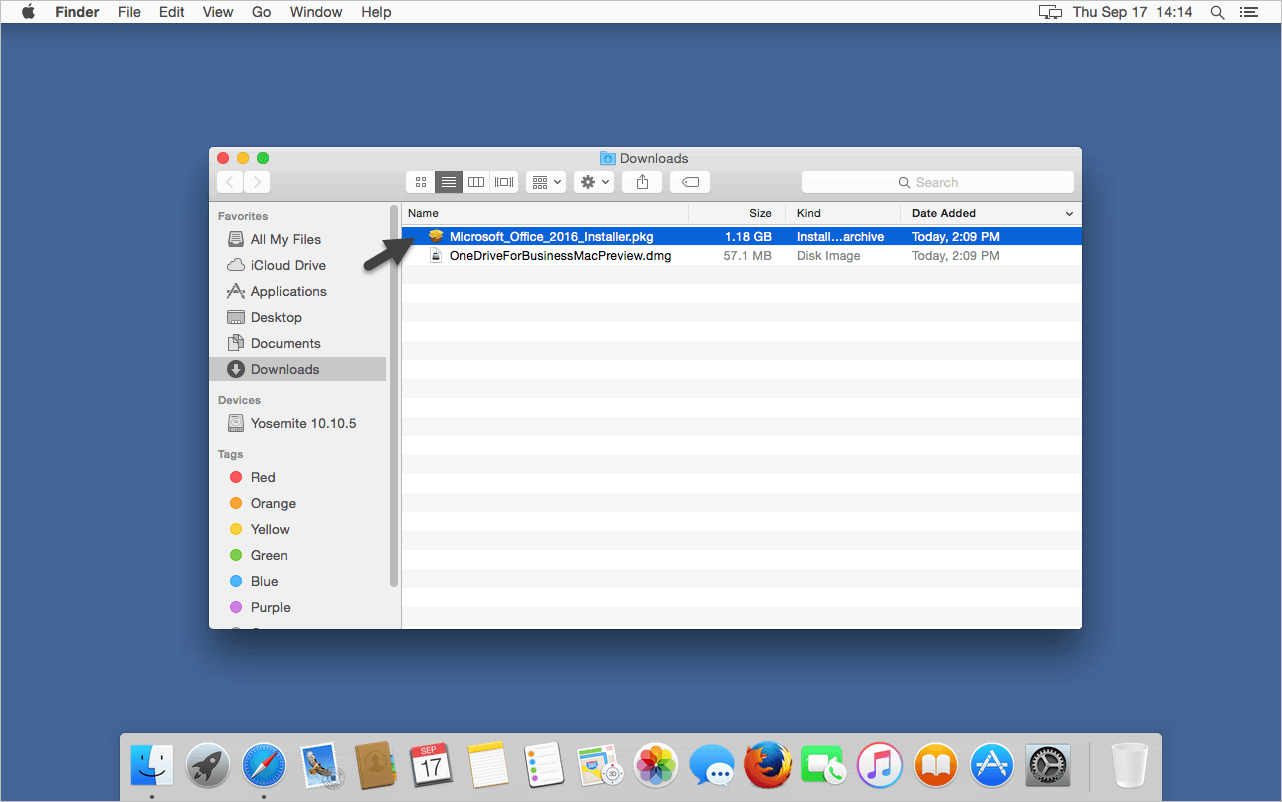Sort files by Kind column
The width and height of the screenshot is (1282, 802).
[843, 213]
